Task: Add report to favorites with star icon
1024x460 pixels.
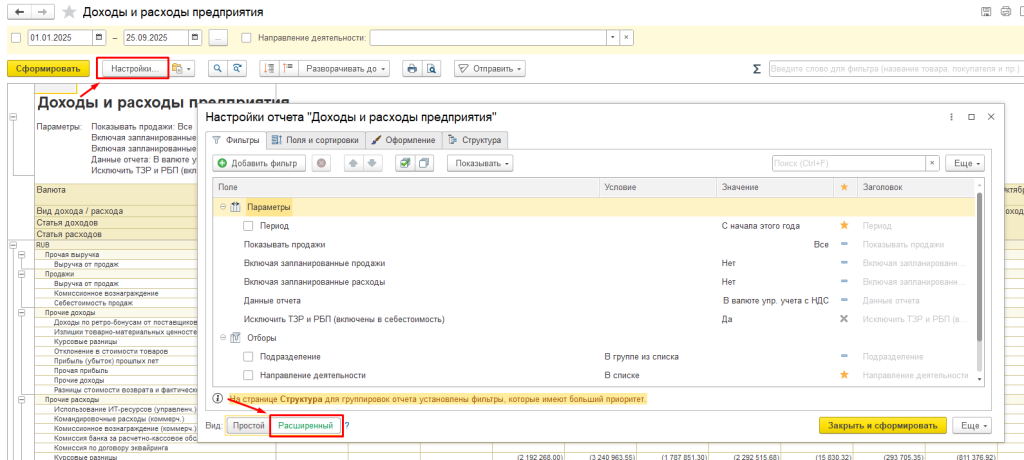Action: coord(69,12)
